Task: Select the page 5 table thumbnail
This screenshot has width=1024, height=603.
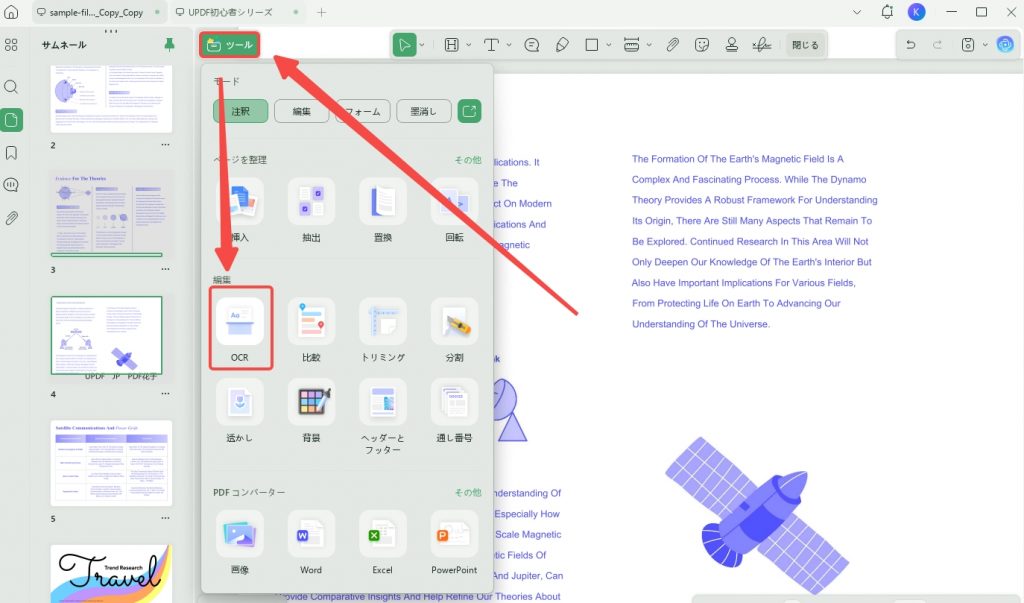Action: tap(111, 463)
